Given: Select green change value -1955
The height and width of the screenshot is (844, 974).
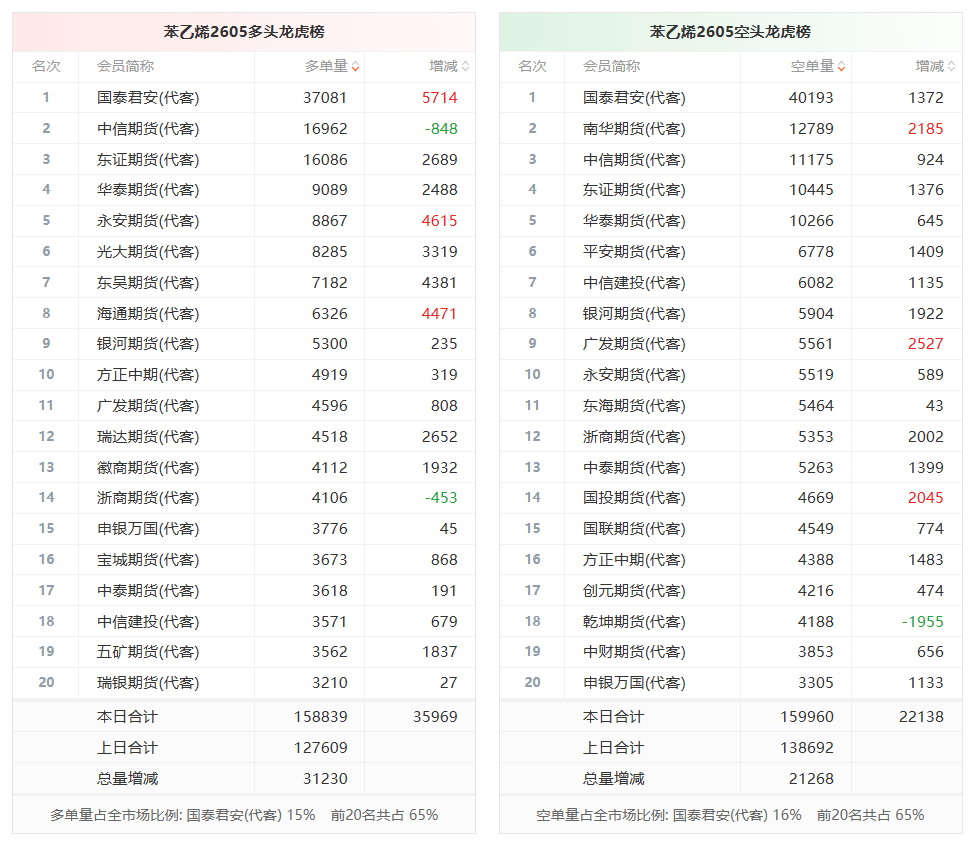Looking at the screenshot, I should point(922,622).
